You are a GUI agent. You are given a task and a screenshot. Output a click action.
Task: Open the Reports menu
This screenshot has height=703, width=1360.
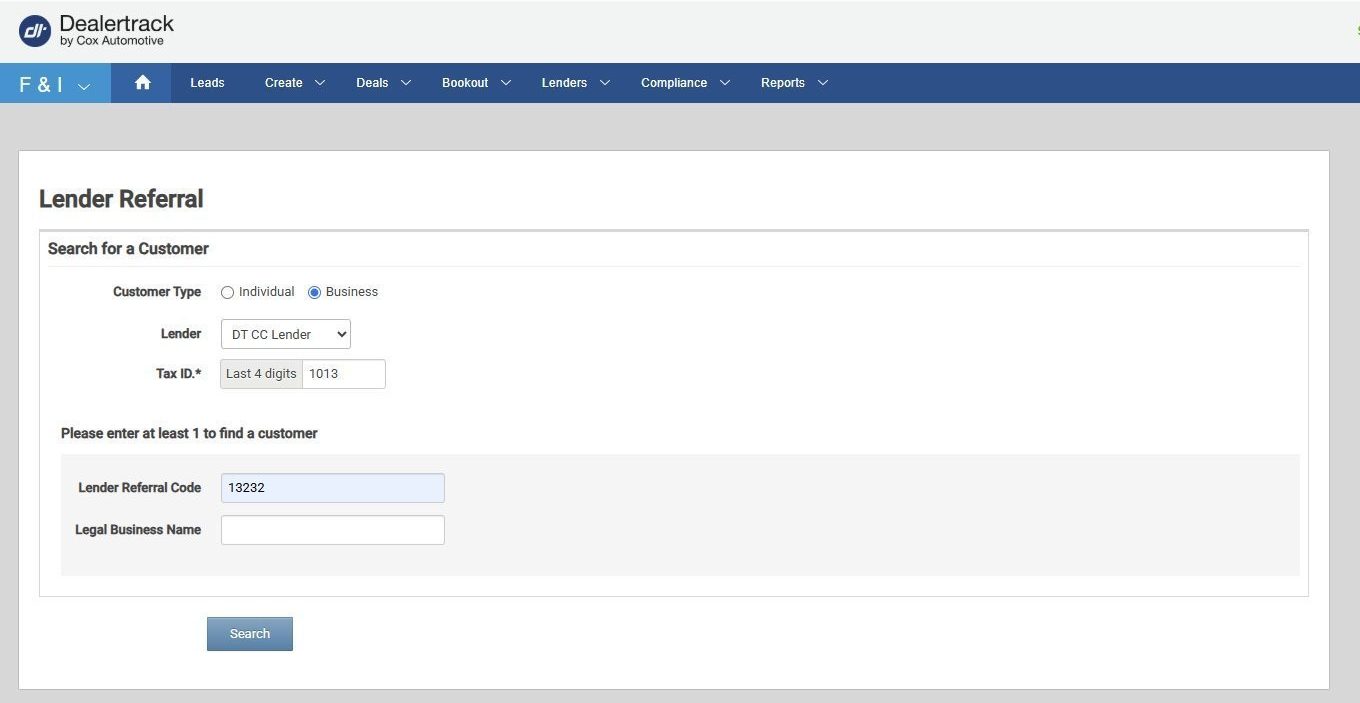(x=794, y=83)
